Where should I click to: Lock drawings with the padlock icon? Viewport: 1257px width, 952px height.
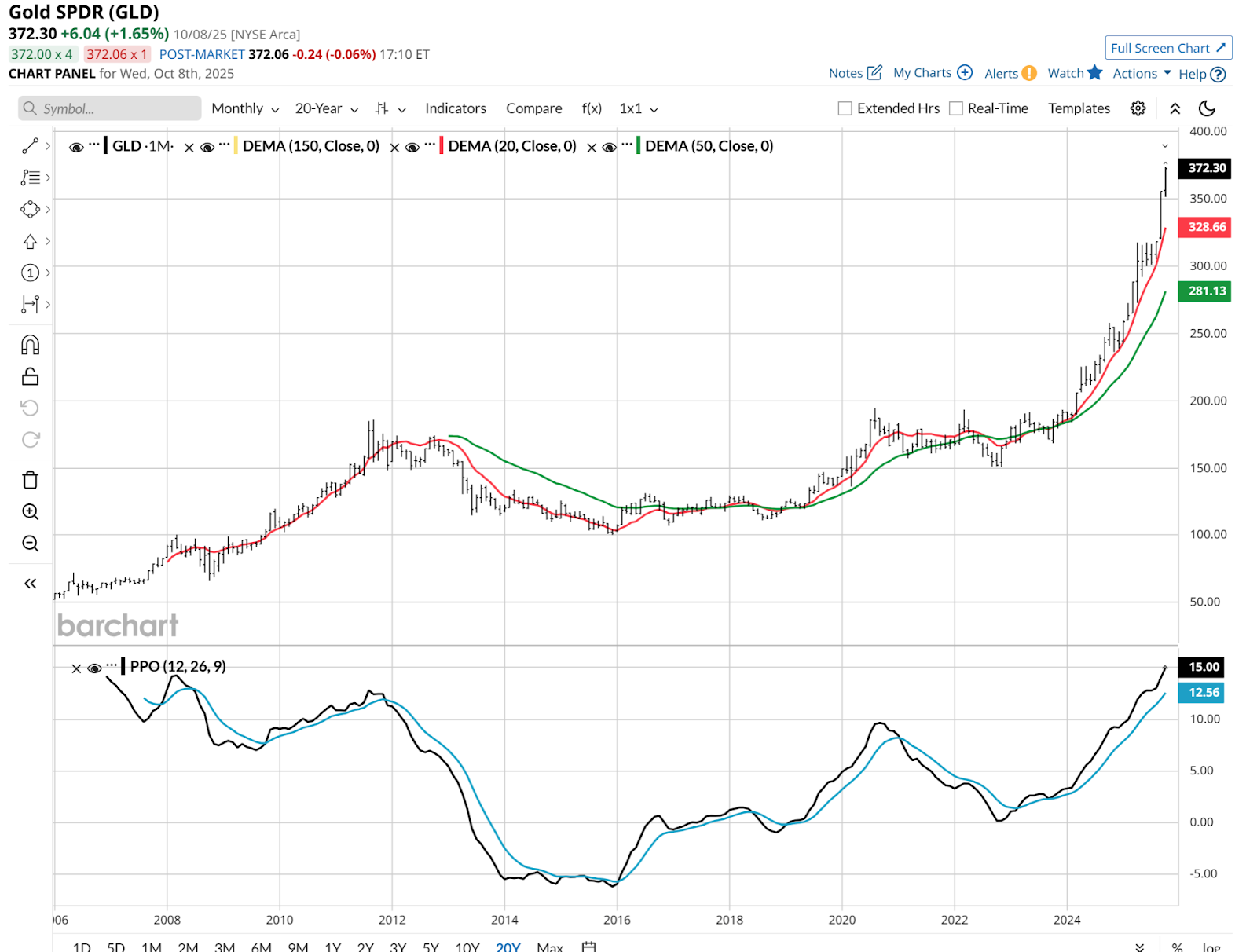tap(30, 376)
